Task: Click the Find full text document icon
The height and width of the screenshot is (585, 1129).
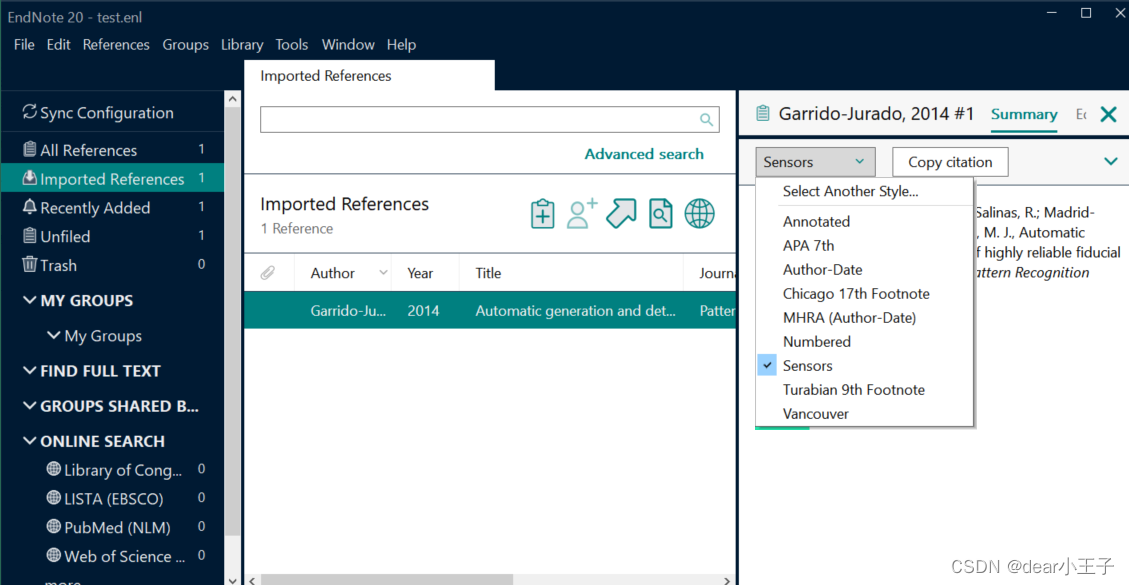Action: (660, 214)
